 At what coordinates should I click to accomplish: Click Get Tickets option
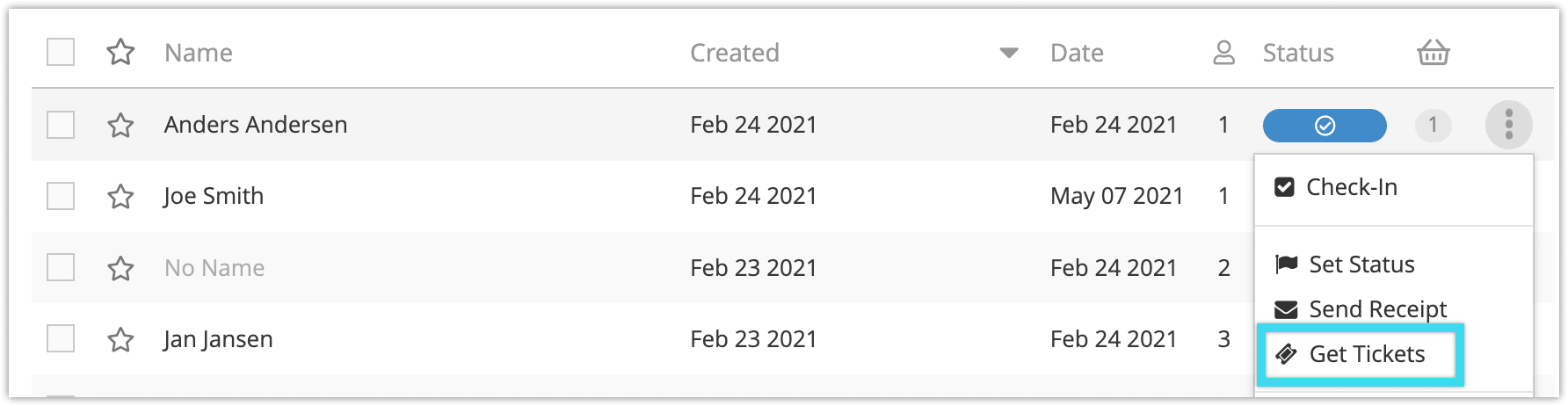[x=1361, y=354]
